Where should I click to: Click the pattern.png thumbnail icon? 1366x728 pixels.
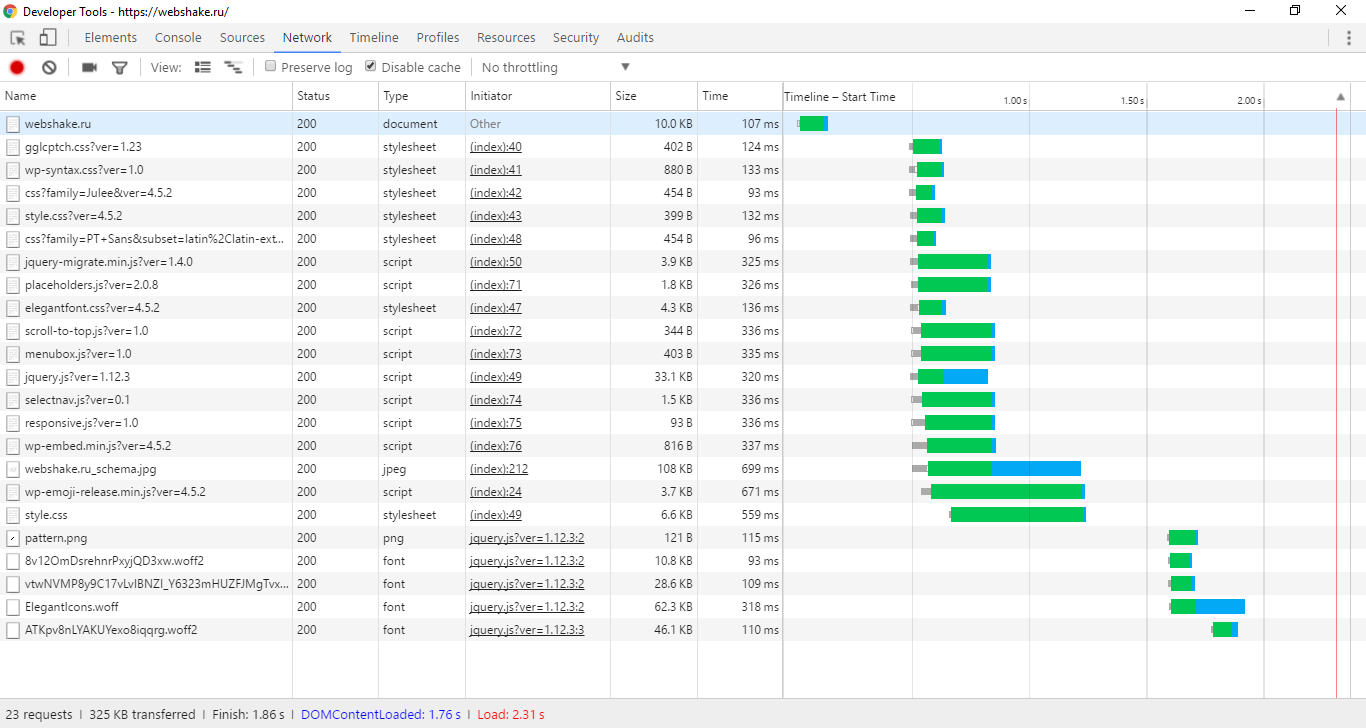click(13, 538)
